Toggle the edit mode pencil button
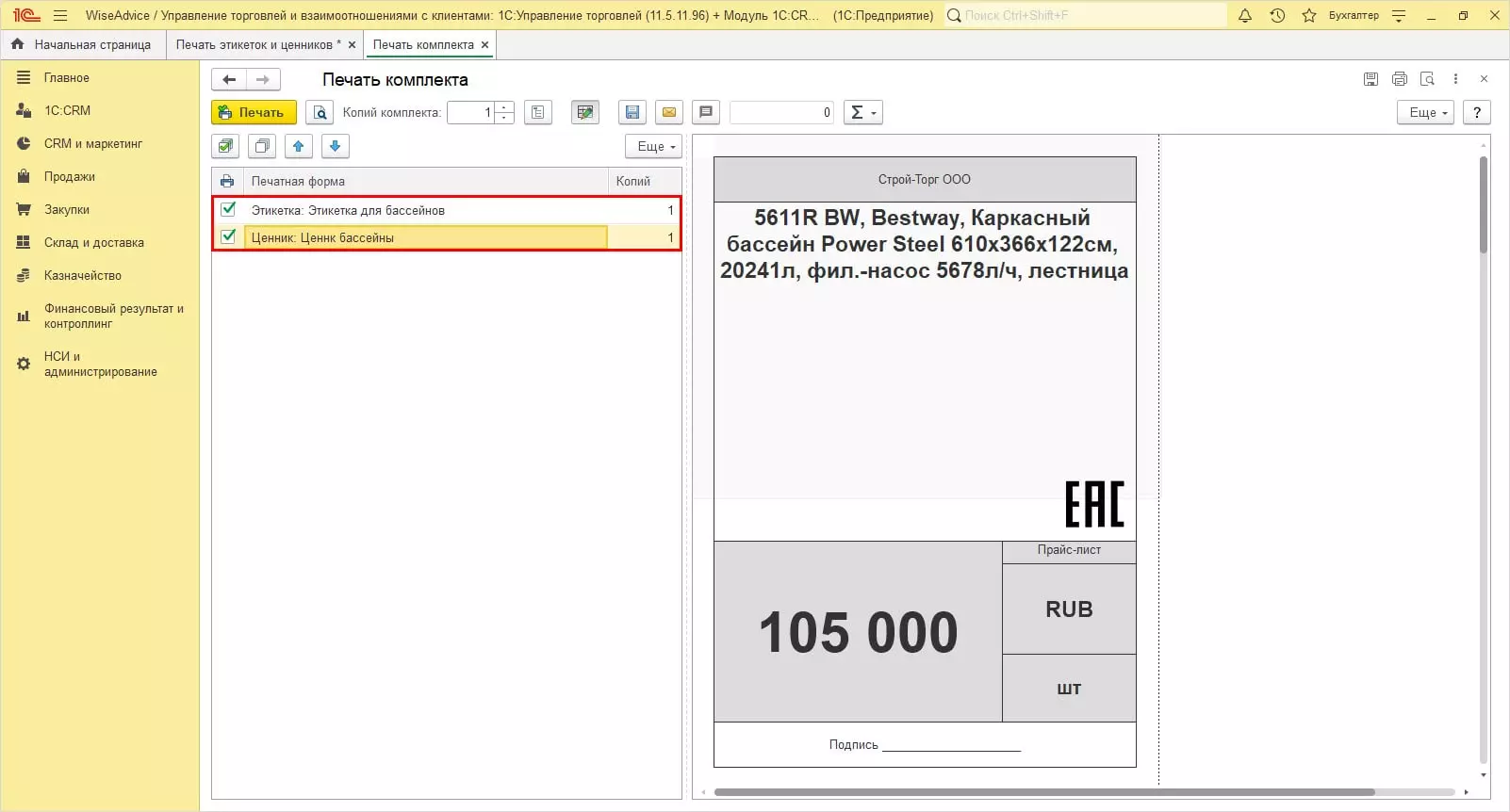 pos(585,113)
